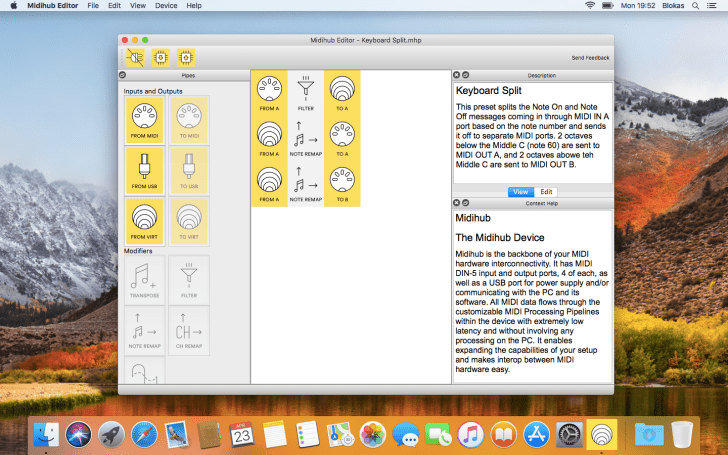Select FROM A pipe in the TO B pipeline
The width and height of the screenshot is (728, 455).
(269, 184)
